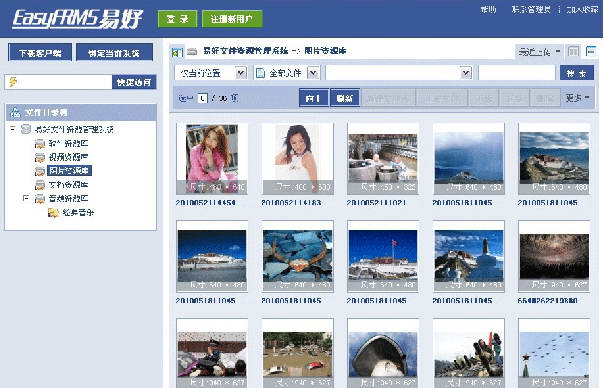This screenshot has height=388, width=604.
Task: Focus the search keyword text field
Action: click(x=517, y=72)
